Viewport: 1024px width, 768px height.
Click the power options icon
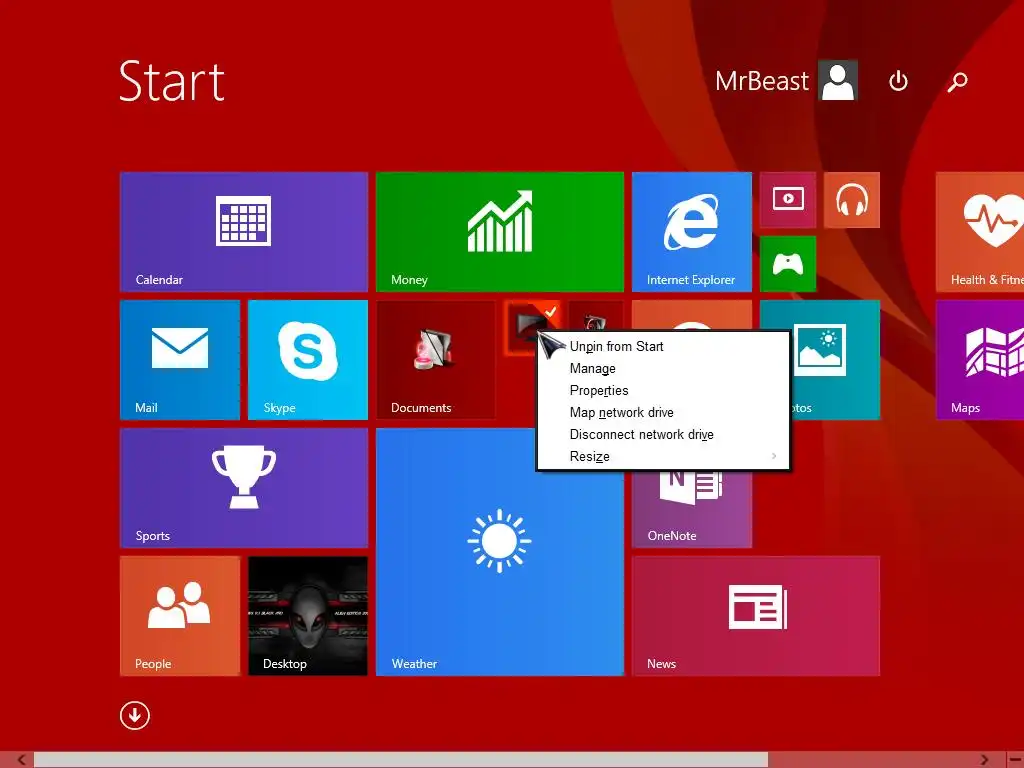(899, 81)
